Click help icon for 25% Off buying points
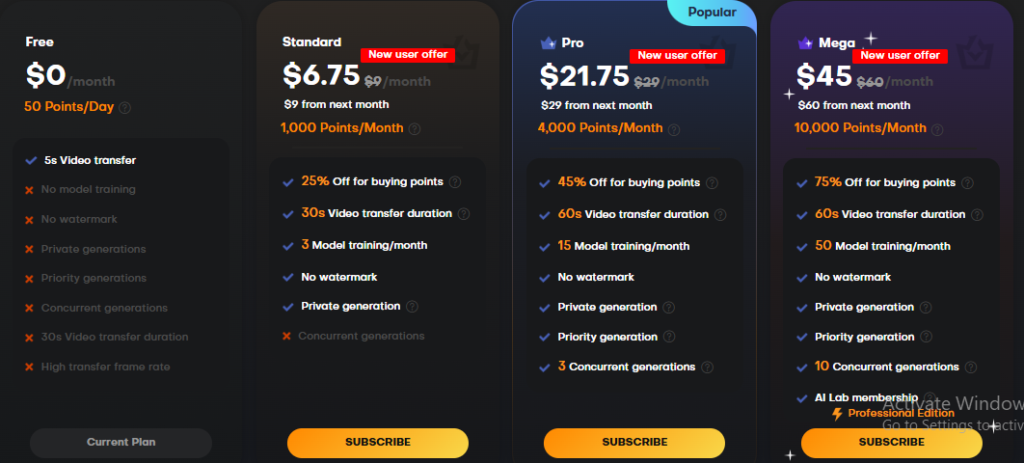 (455, 182)
